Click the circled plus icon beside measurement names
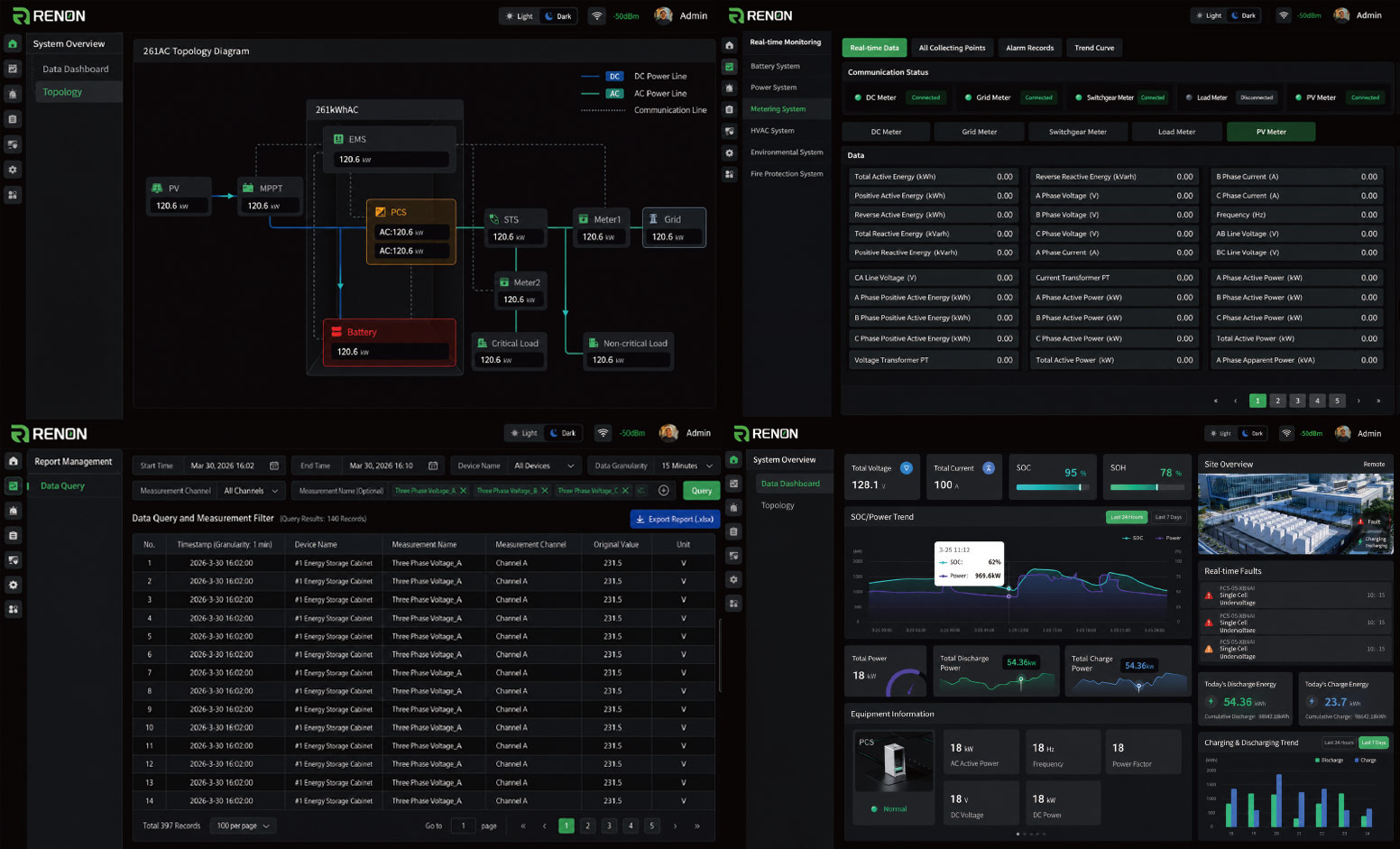The width and height of the screenshot is (1400, 849). pos(664,491)
